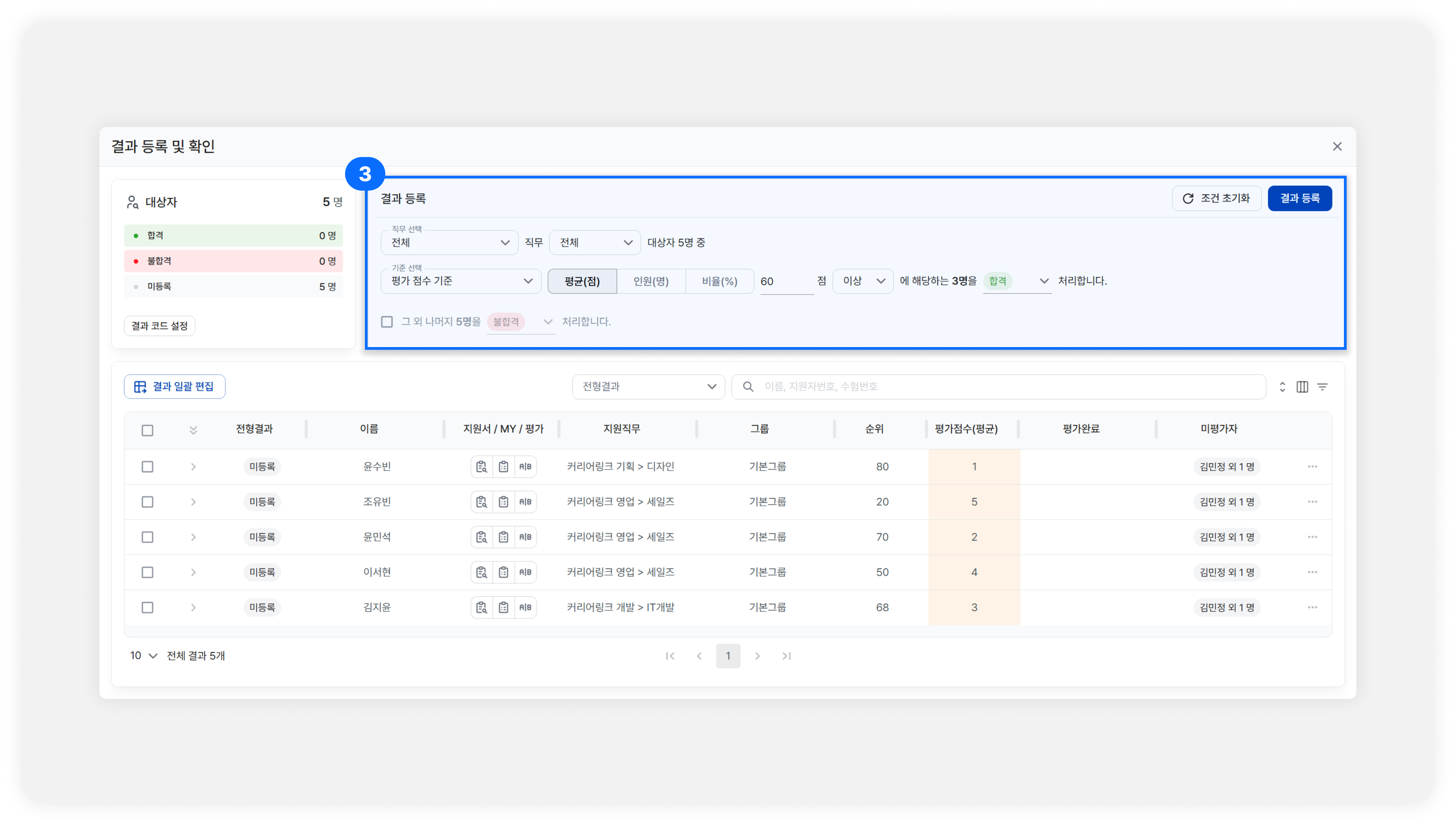1456x826 pixels.
Task: Open the A|B evaluation icon for 이서현
Action: pyautogui.click(x=525, y=572)
